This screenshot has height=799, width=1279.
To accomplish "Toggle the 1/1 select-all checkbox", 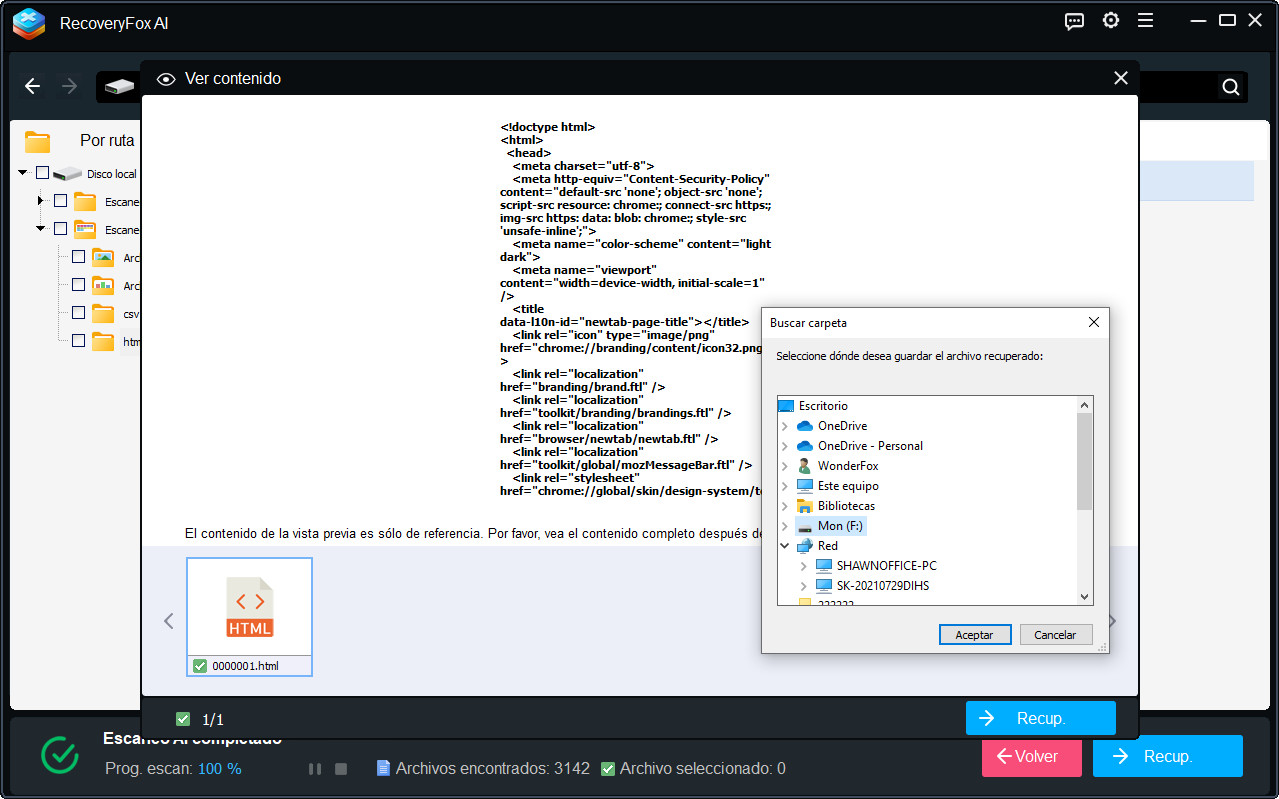I will [x=182, y=719].
